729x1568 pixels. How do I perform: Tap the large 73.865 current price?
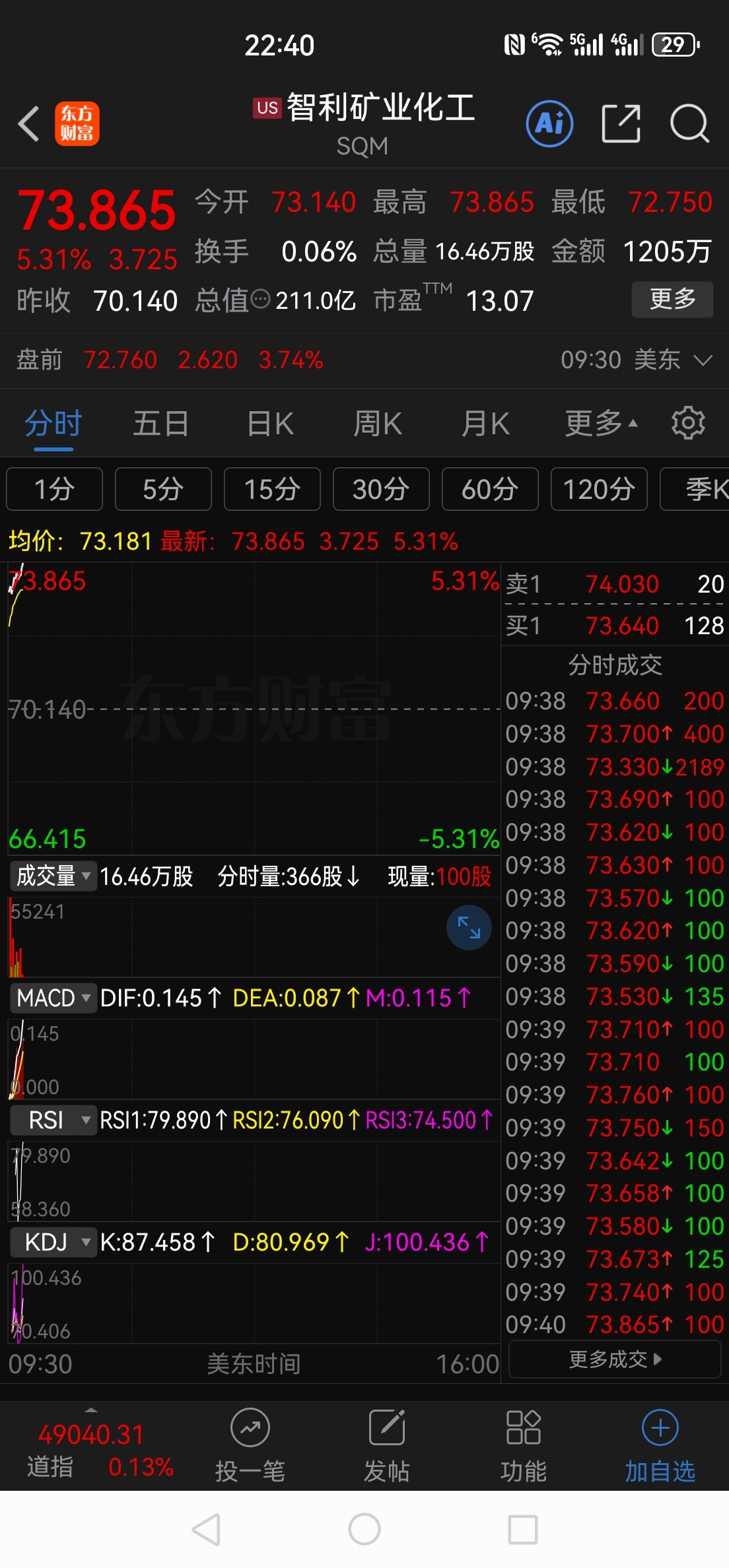click(x=97, y=211)
